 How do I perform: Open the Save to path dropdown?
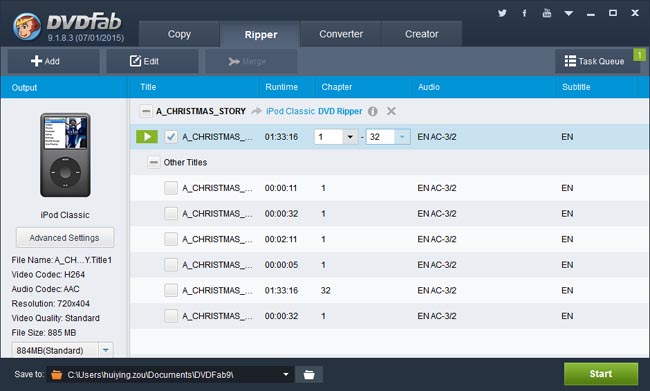point(286,374)
